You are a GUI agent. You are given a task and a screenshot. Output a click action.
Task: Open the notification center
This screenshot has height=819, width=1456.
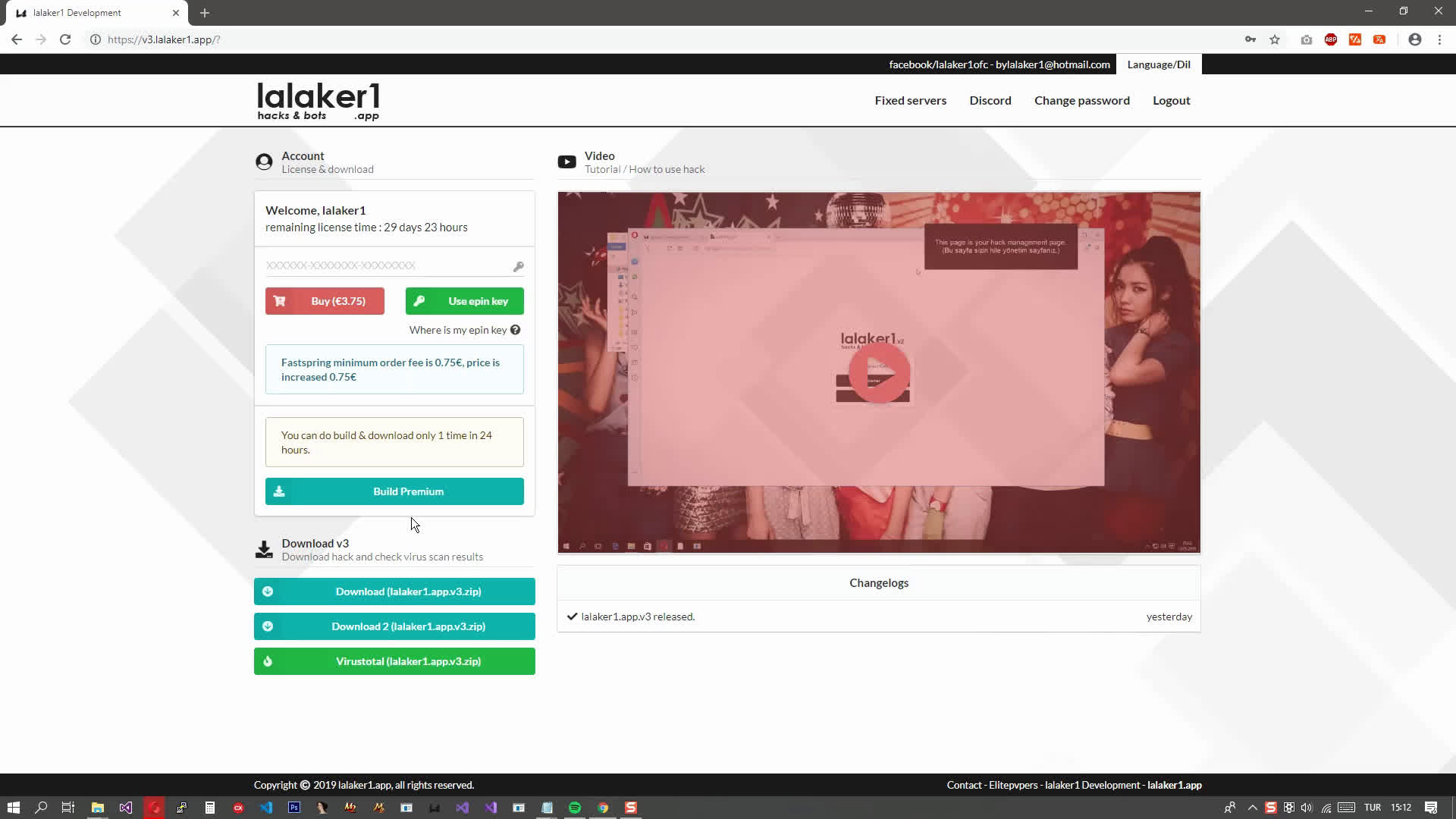(1431, 808)
